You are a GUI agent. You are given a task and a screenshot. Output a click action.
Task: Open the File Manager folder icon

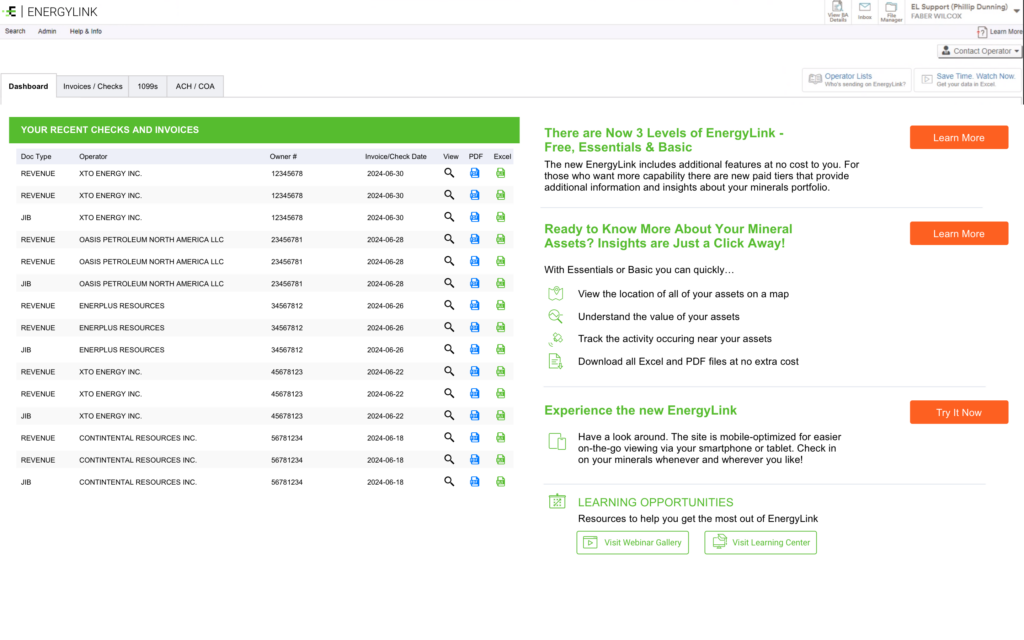[x=891, y=12]
